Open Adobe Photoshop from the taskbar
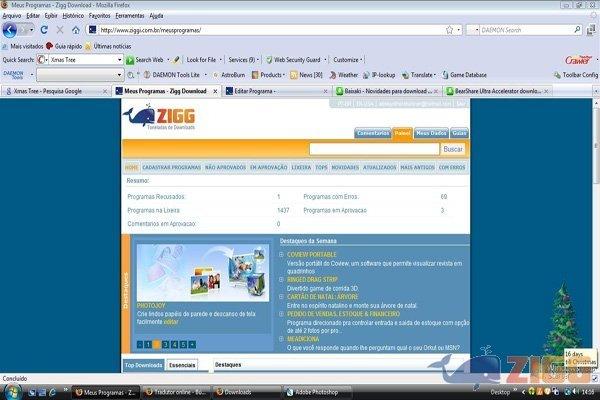This screenshot has width=600, height=400. (316, 393)
